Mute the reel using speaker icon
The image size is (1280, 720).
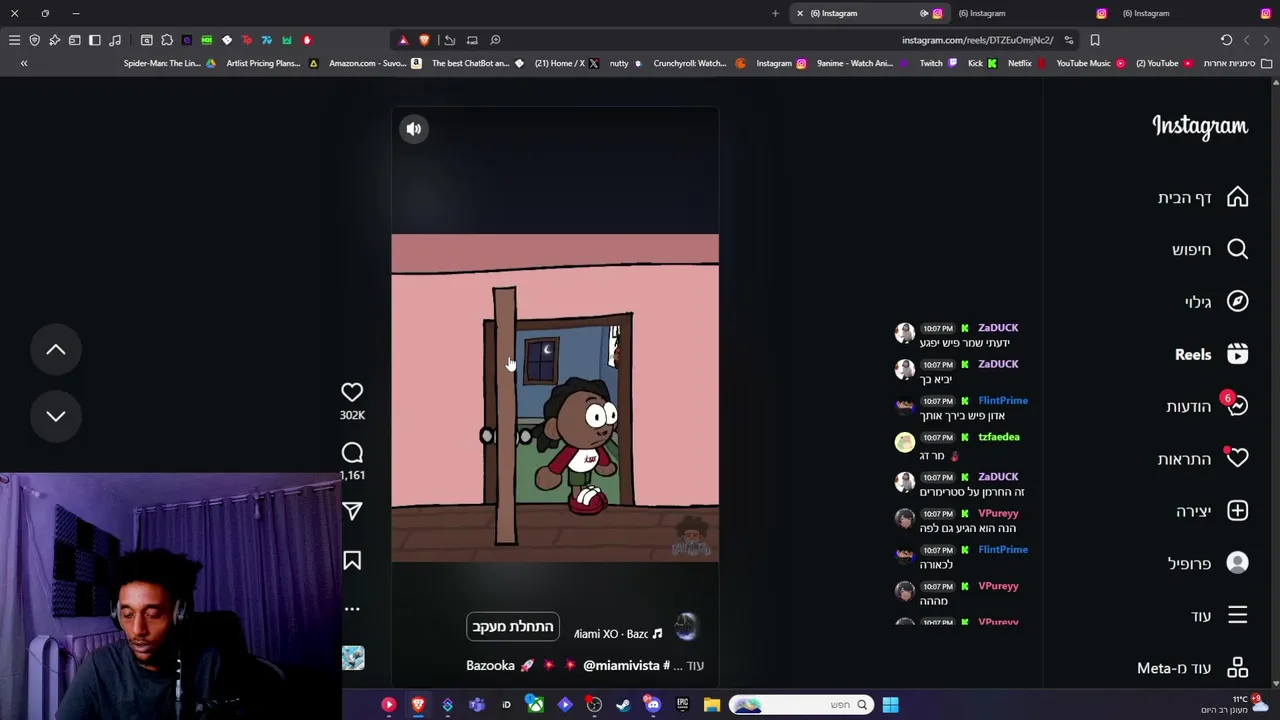[413, 128]
